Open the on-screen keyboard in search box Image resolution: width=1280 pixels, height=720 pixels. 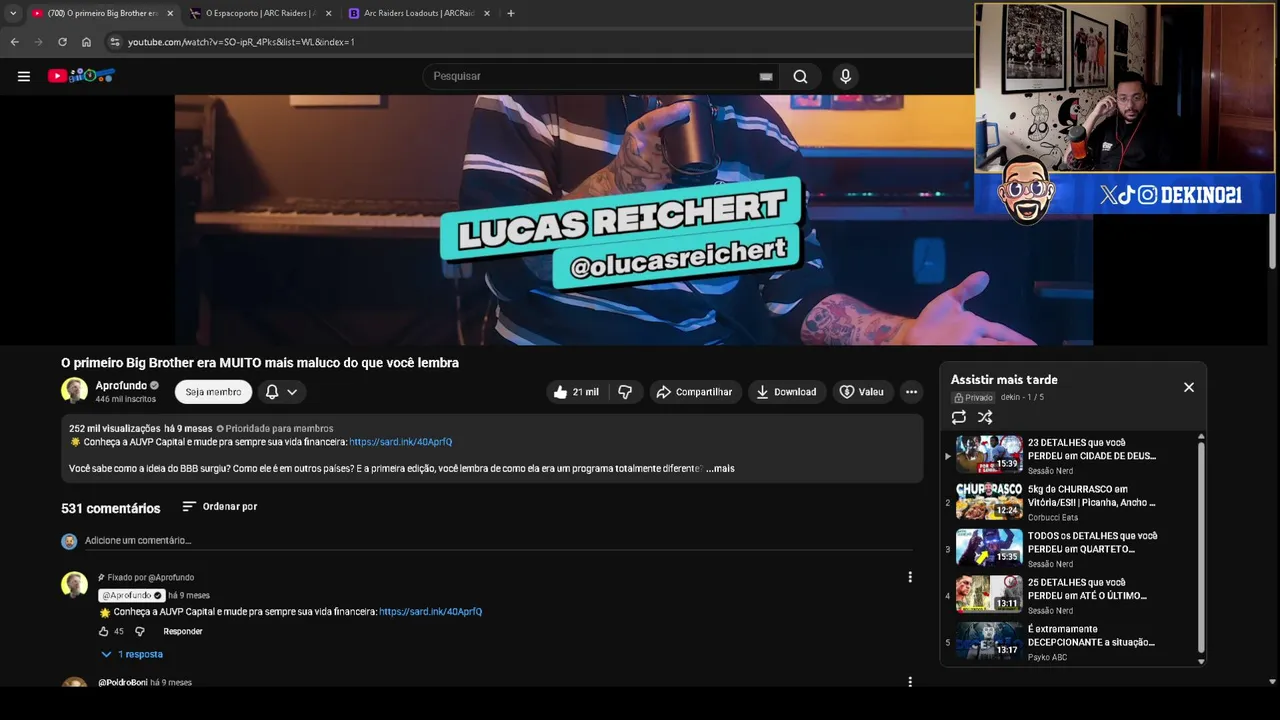point(766,76)
